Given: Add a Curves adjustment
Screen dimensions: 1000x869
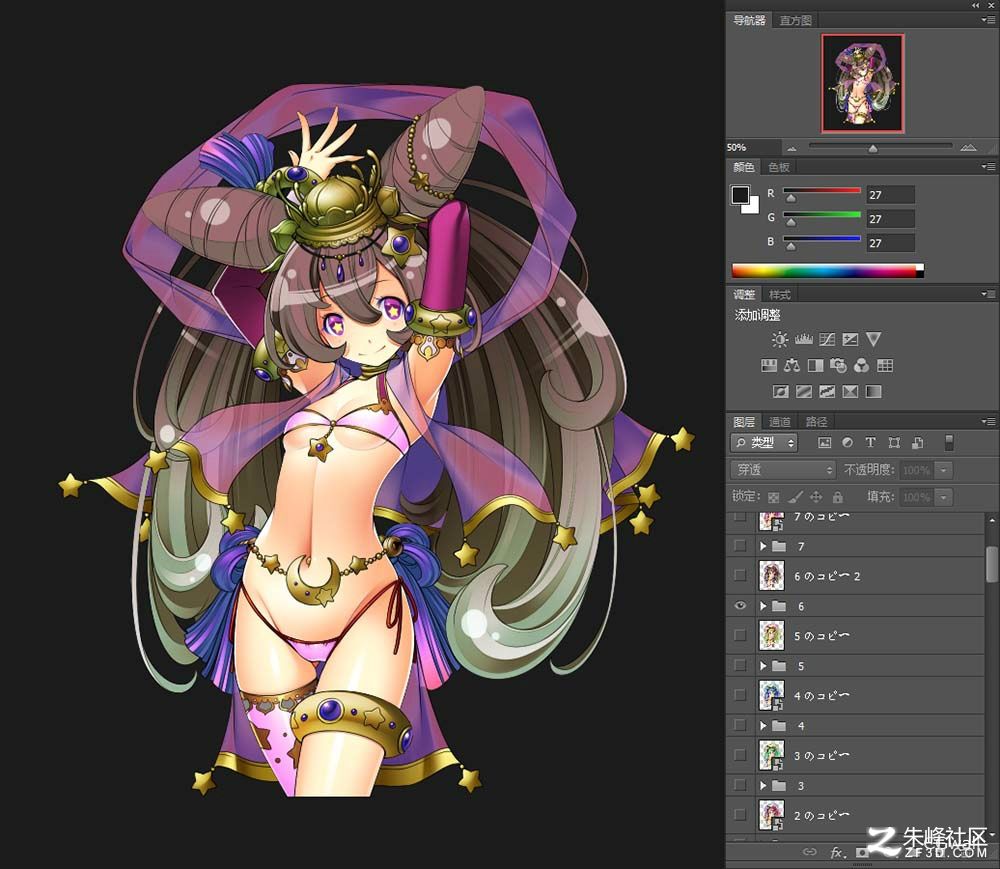Looking at the screenshot, I should click(x=827, y=339).
